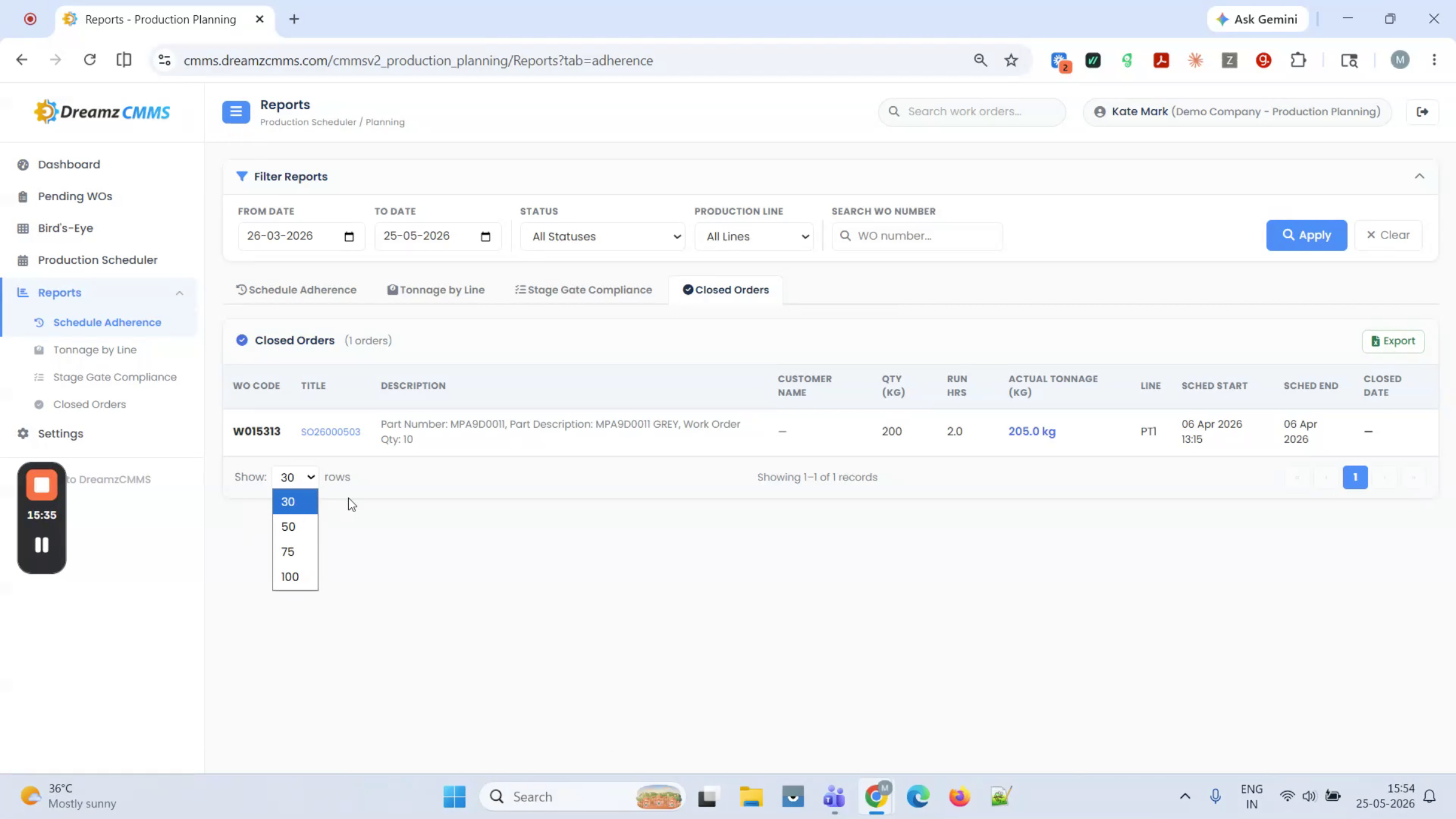Collapse the Filter Reports panel chevron
The image size is (1456, 819).
click(1419, 177)
